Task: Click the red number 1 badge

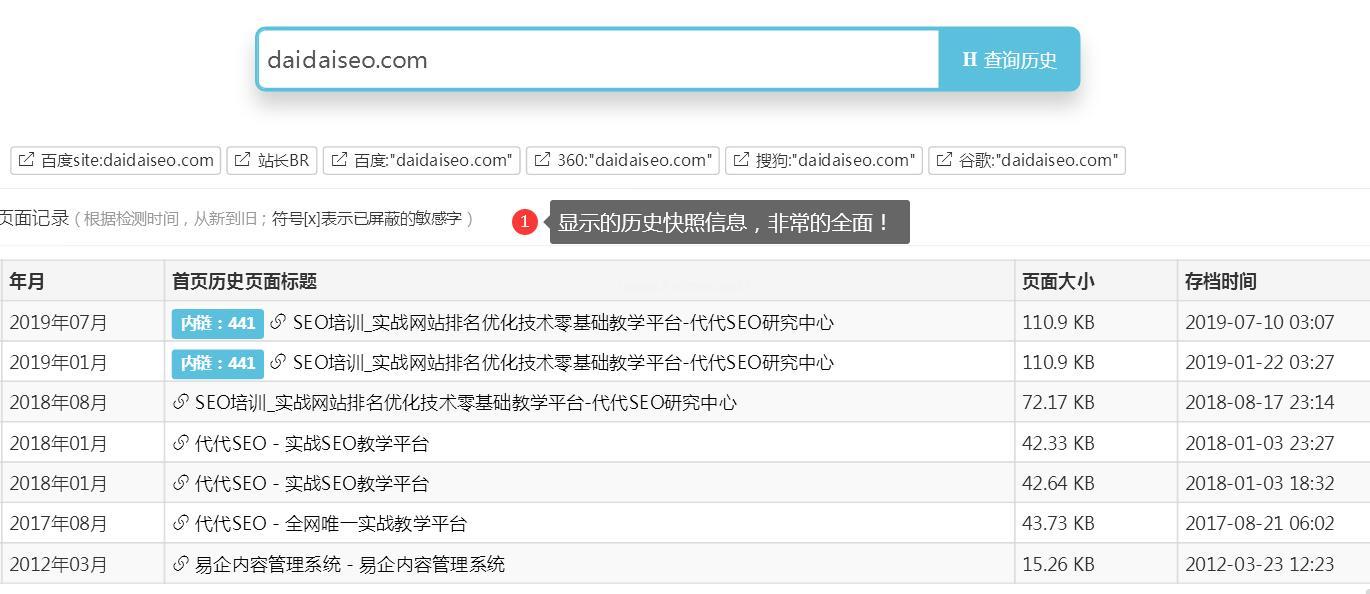Action: coord(525,222)
